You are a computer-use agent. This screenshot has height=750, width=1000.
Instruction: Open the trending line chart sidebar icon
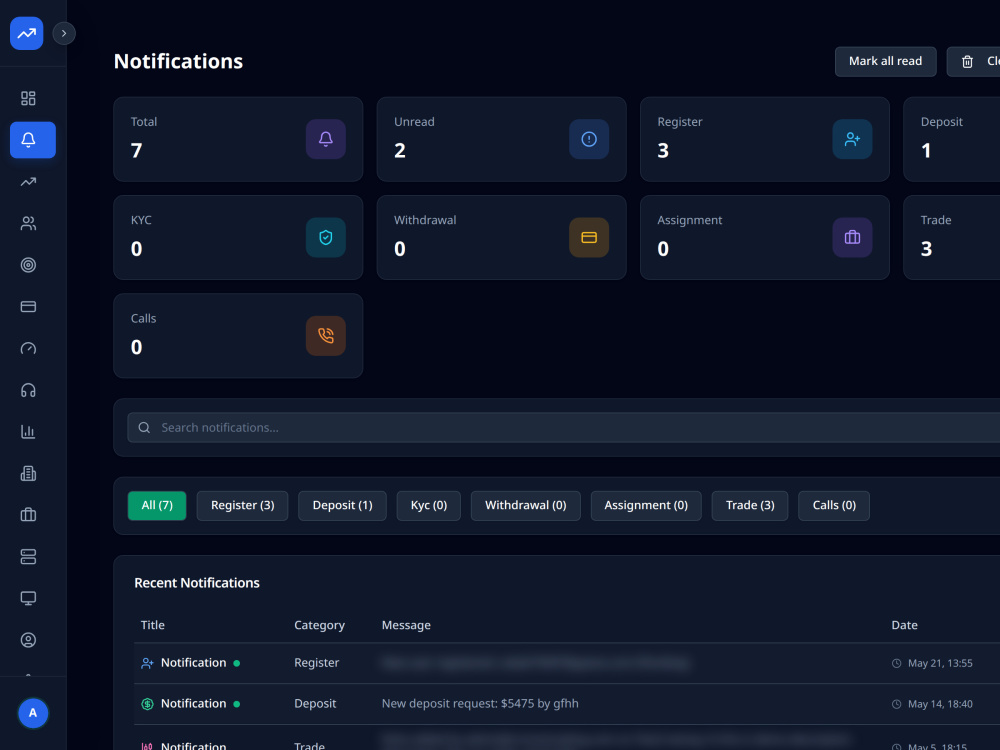click(28, 182)
